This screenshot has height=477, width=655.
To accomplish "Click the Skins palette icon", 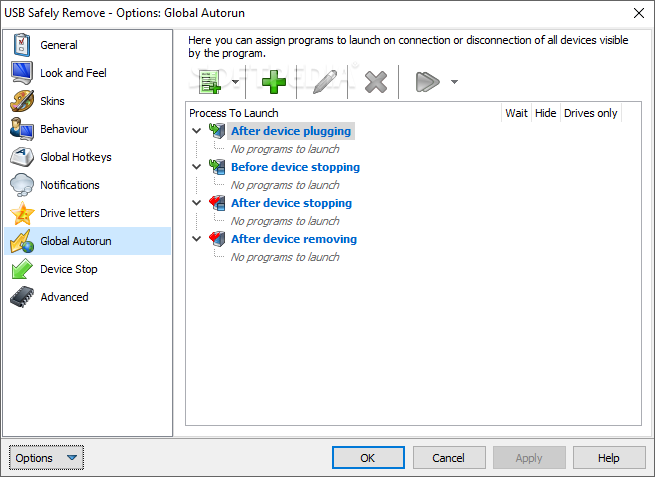I will tap(22, 101).
